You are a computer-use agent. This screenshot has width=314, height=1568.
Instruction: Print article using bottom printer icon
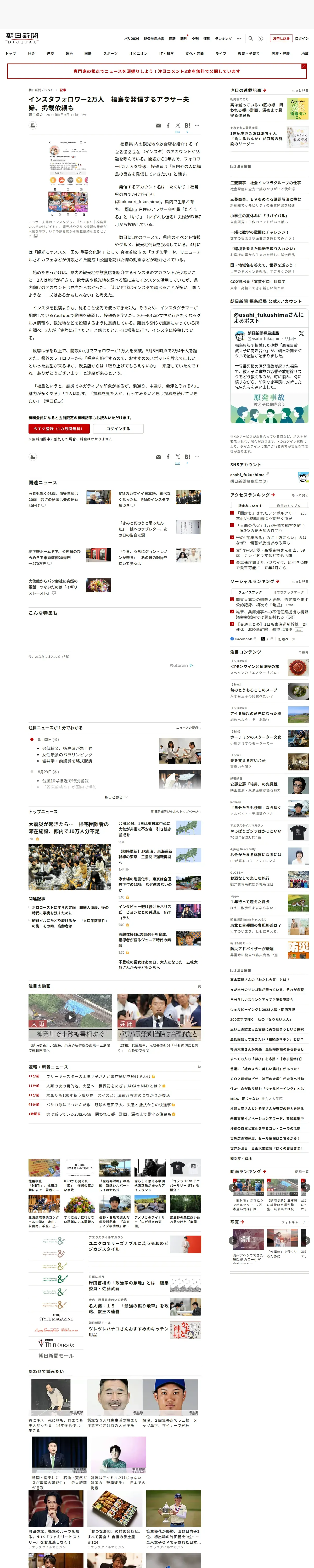(33, 457)
